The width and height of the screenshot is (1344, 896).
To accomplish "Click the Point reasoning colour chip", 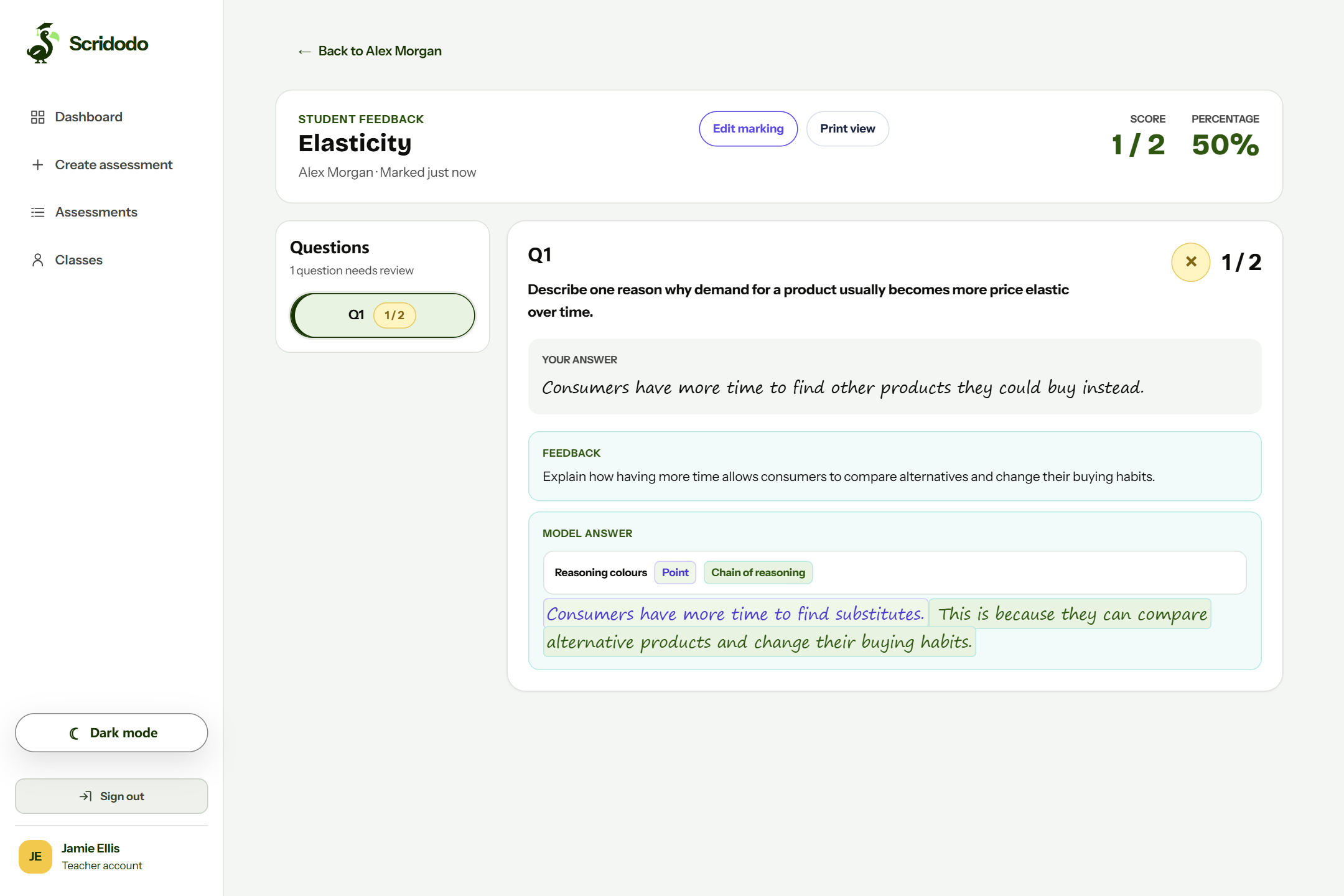I will [675, 572].
